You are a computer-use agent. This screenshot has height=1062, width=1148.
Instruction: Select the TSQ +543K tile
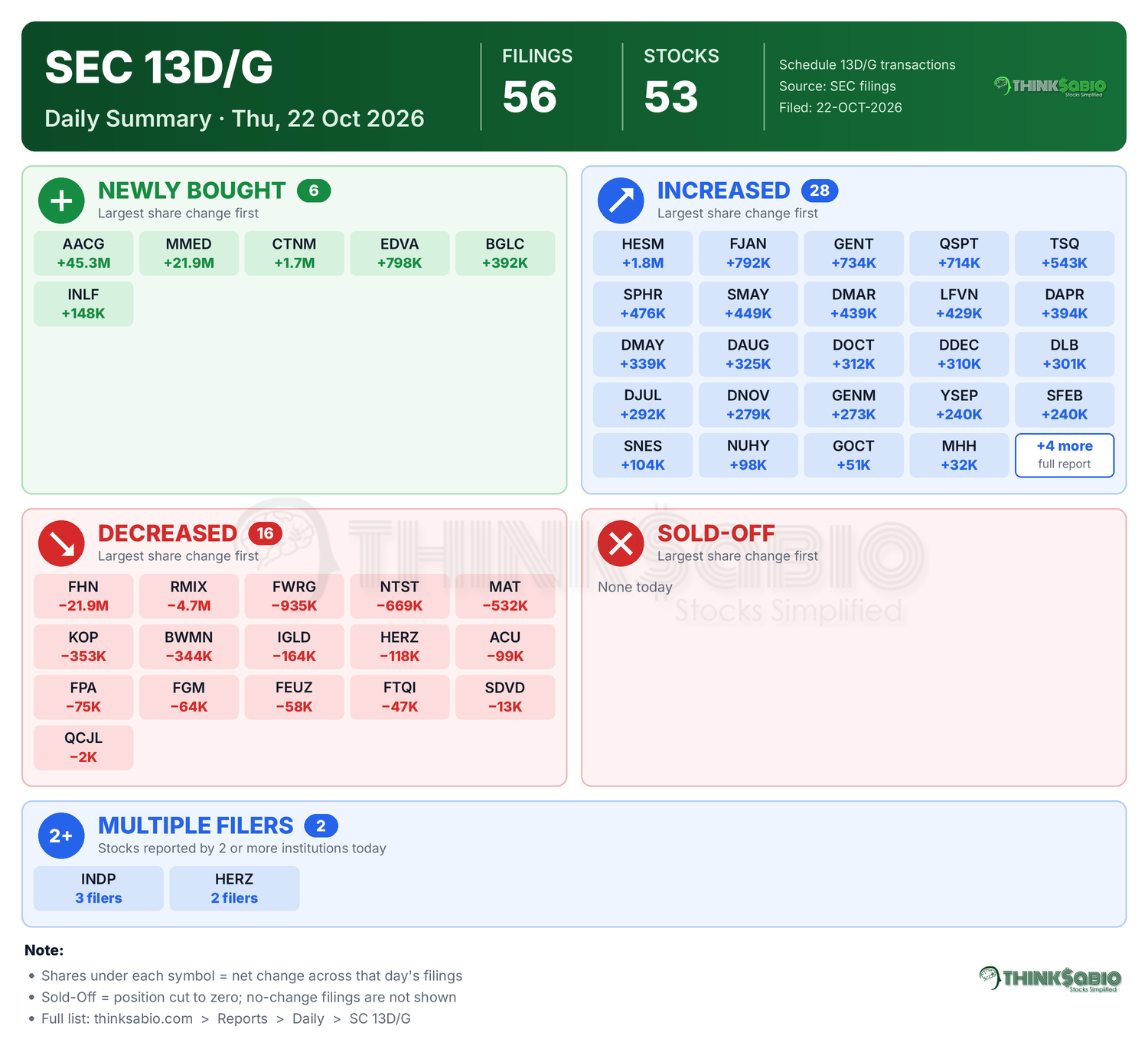[x=1065, y=253]
